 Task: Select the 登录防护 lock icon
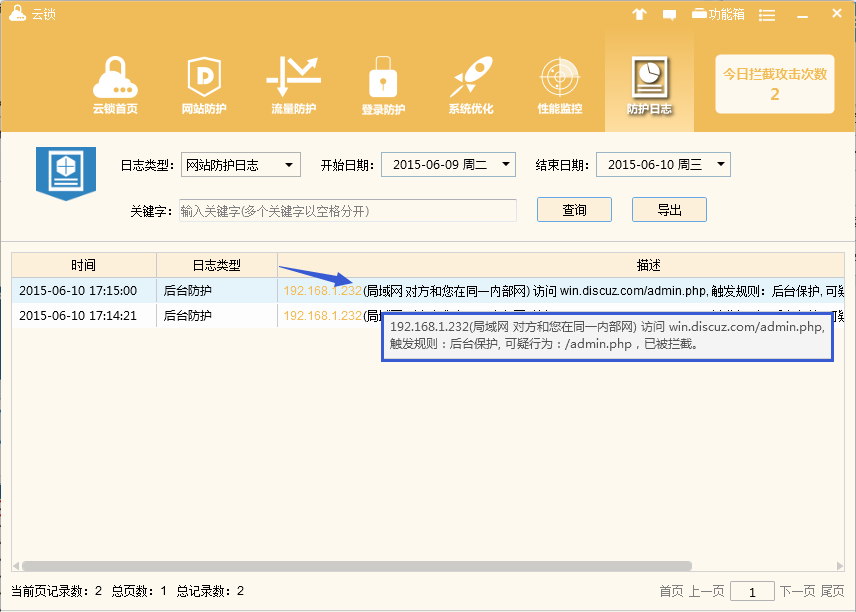tap(382, 80)
